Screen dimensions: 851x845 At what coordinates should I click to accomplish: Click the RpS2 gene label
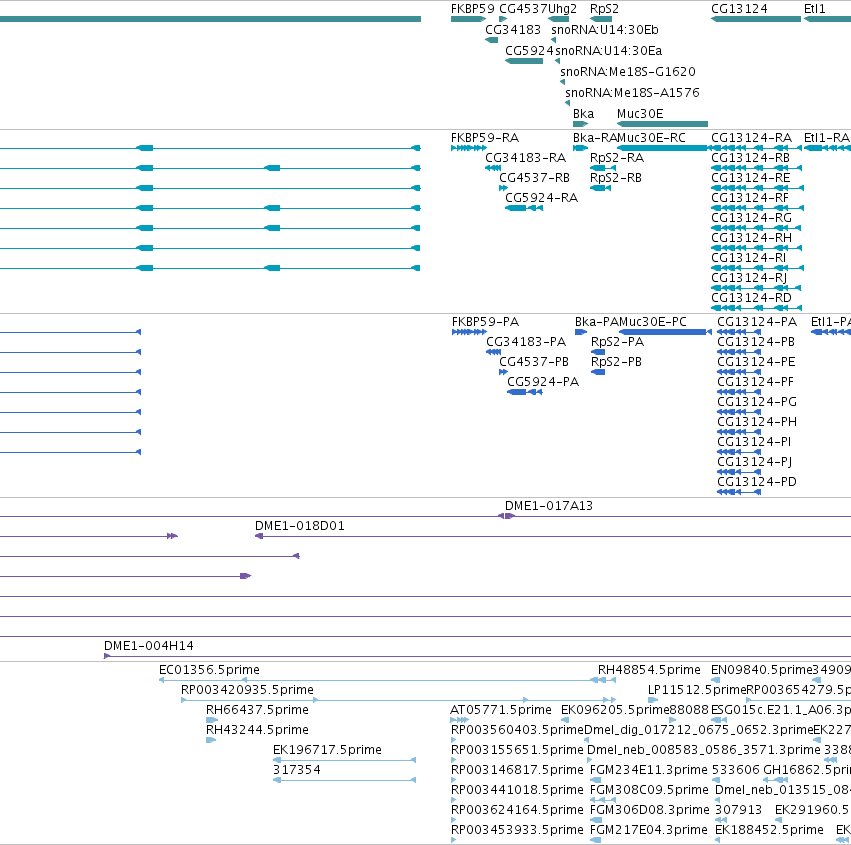click(x=604, y=9)
